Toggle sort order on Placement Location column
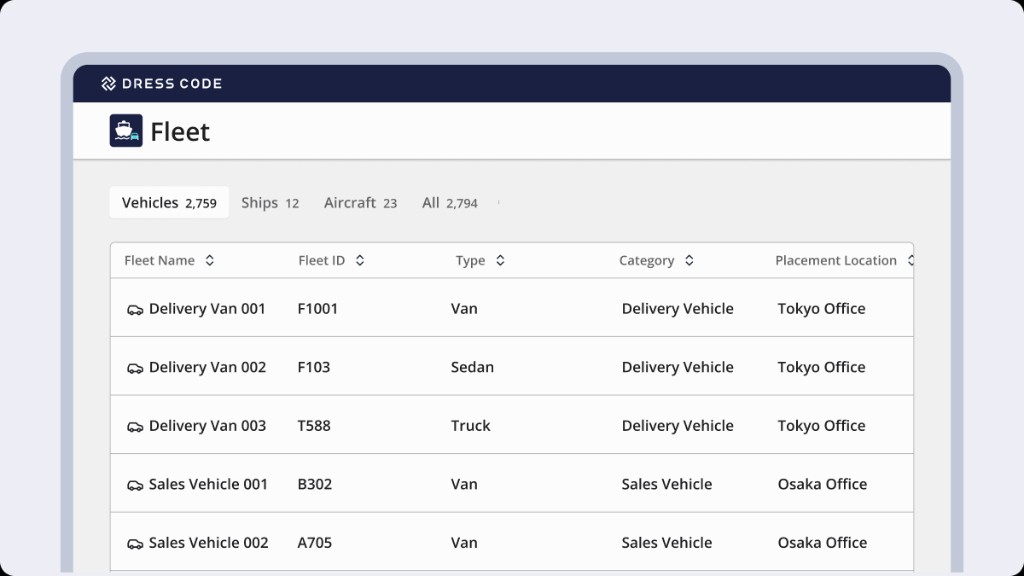The height and width of the screenshot is (576, 1024). coord(910,260)
